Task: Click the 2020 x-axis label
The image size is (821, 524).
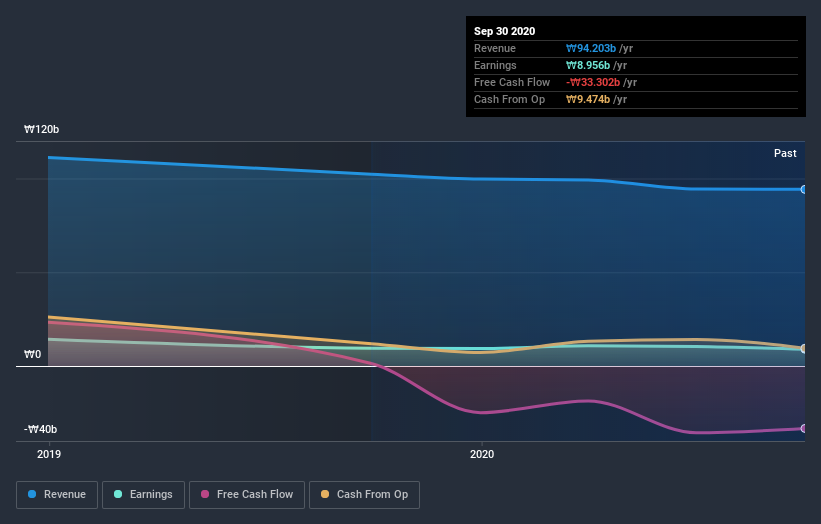Action: (x=482, y=454)
